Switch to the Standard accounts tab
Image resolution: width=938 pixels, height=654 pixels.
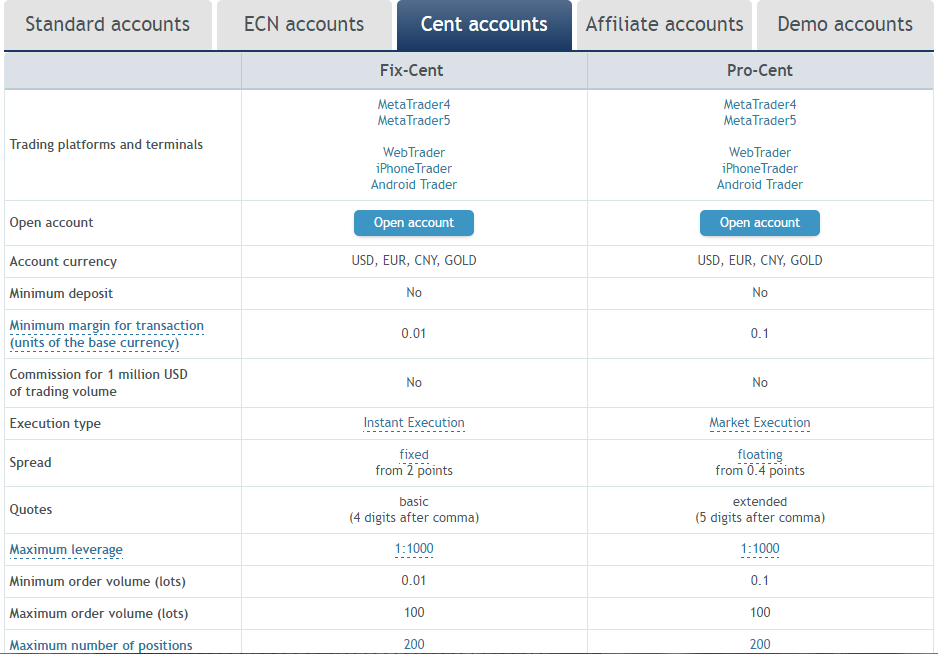[x=108, y=25]
